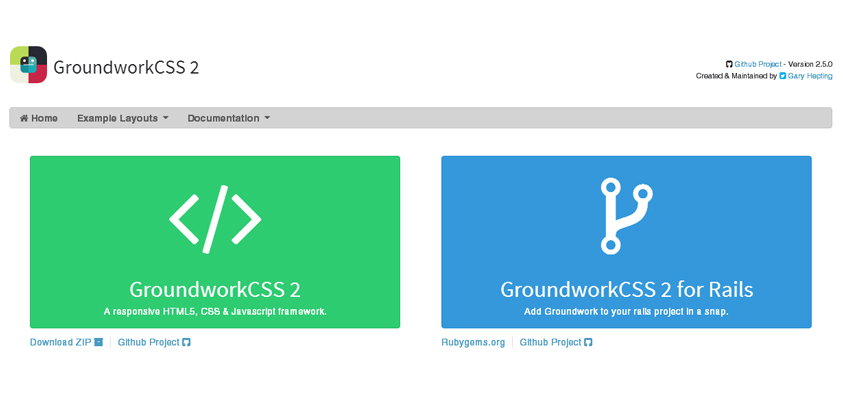
Task: Click the archive icon beside Download ZIP
Action: coord(98,343)
